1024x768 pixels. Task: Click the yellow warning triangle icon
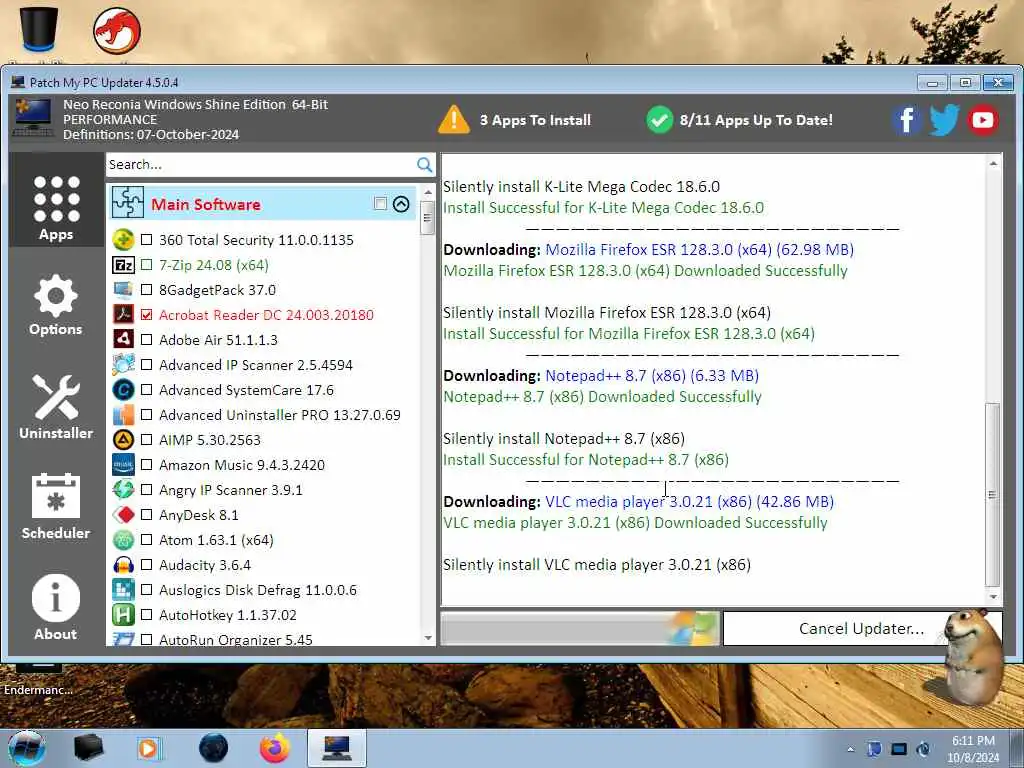point(454,120)
